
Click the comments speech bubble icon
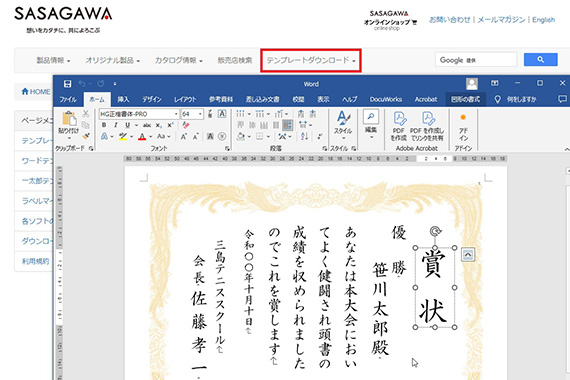(x=562, y=99)
